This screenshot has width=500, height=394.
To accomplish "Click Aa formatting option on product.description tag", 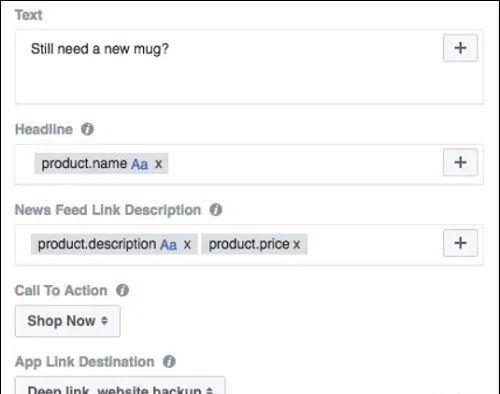I will [x=169, y=245].
